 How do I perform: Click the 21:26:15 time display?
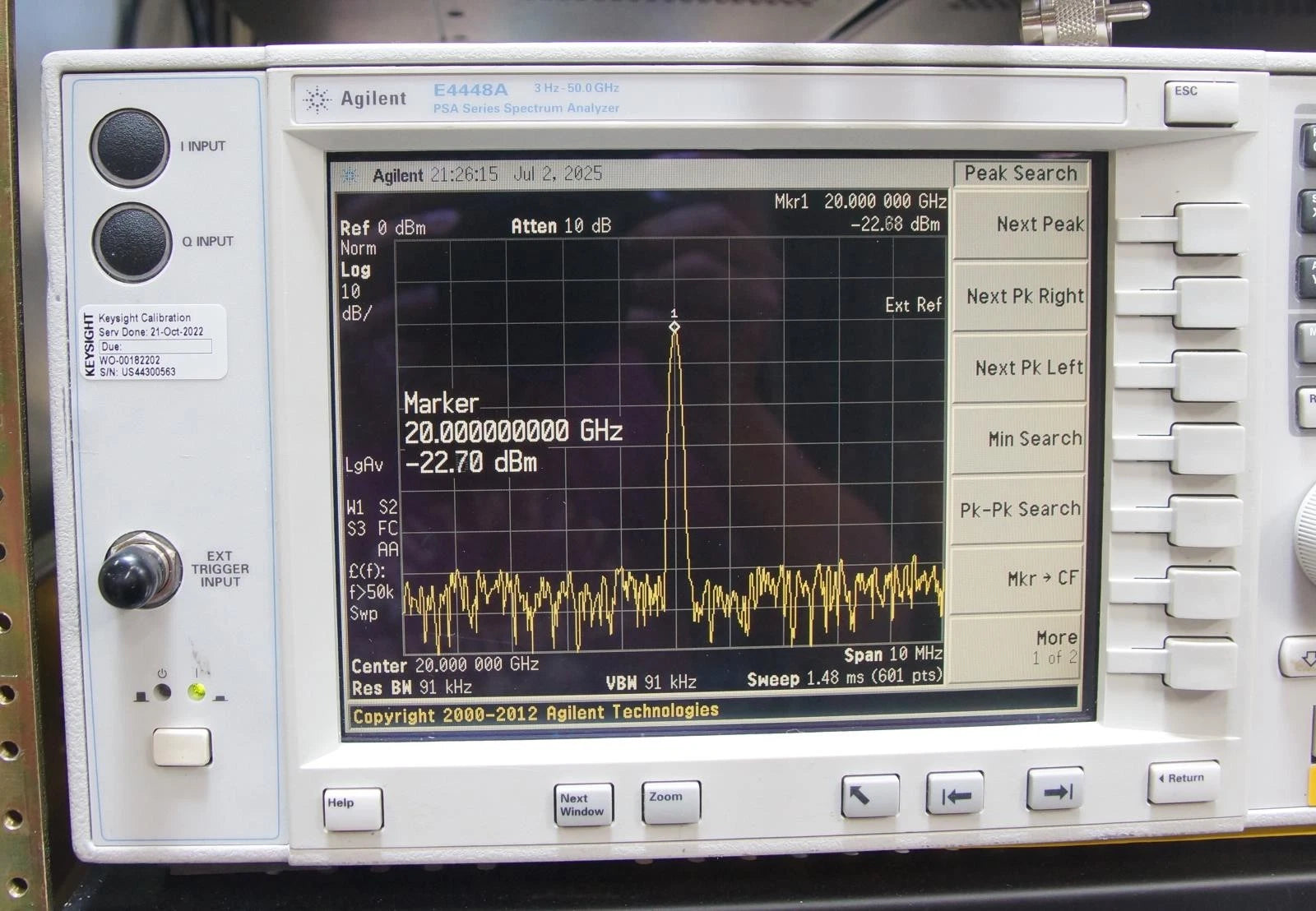464,174
